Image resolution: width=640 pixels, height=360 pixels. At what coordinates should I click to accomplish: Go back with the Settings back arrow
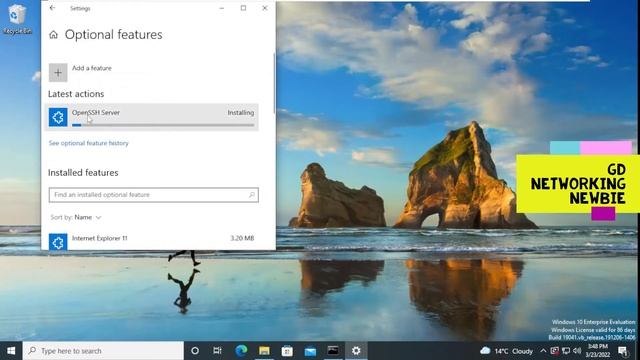[x=52, y=8]
